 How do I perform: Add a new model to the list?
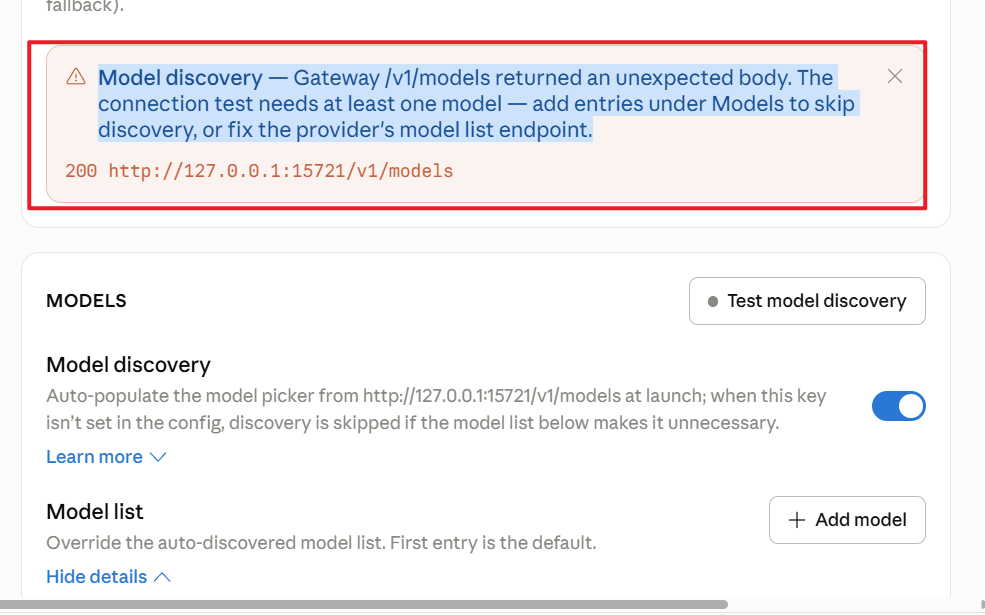point(847,520)
